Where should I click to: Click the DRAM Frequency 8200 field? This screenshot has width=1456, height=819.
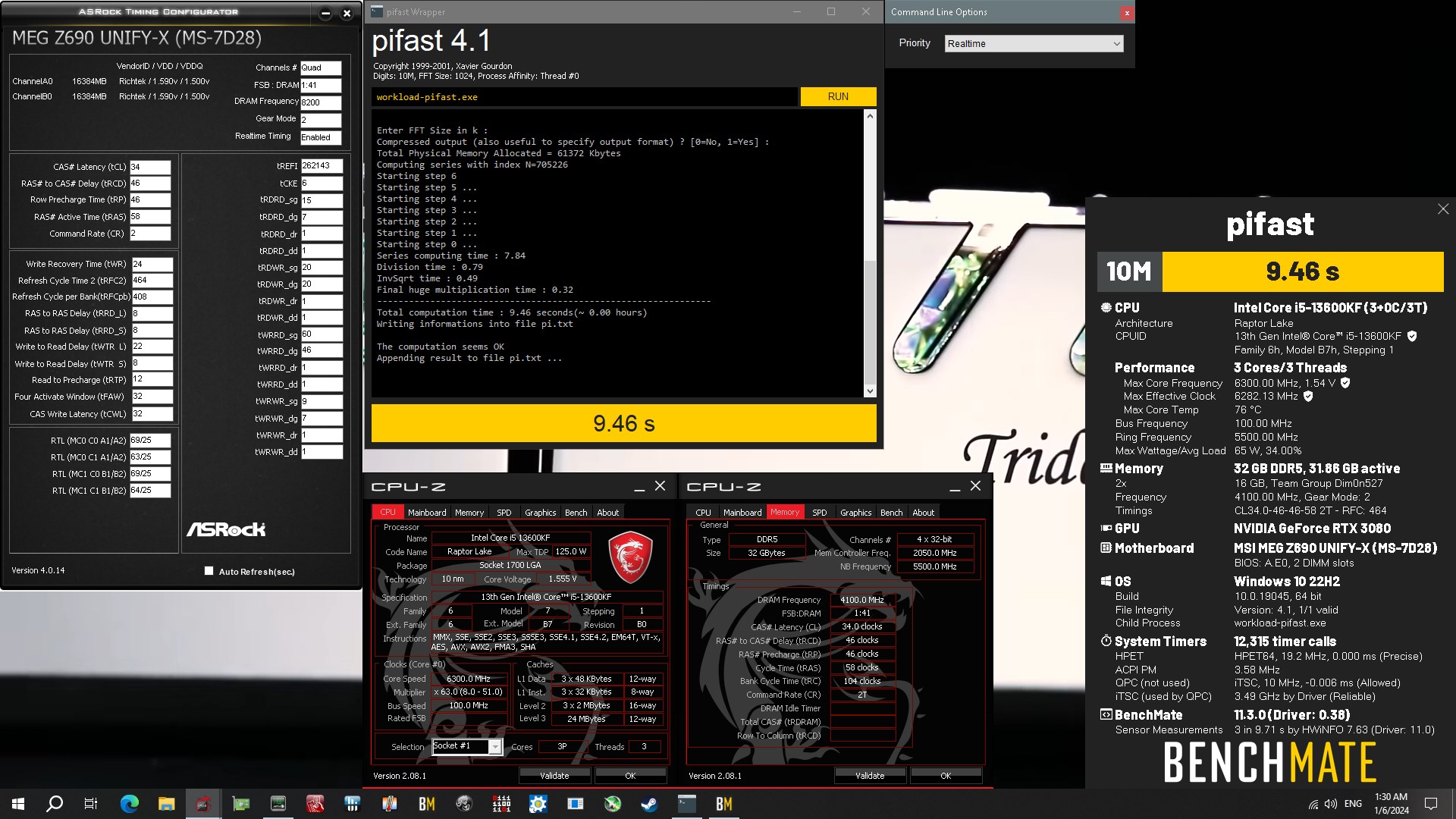pyautogui.click(x=321, y=102)
